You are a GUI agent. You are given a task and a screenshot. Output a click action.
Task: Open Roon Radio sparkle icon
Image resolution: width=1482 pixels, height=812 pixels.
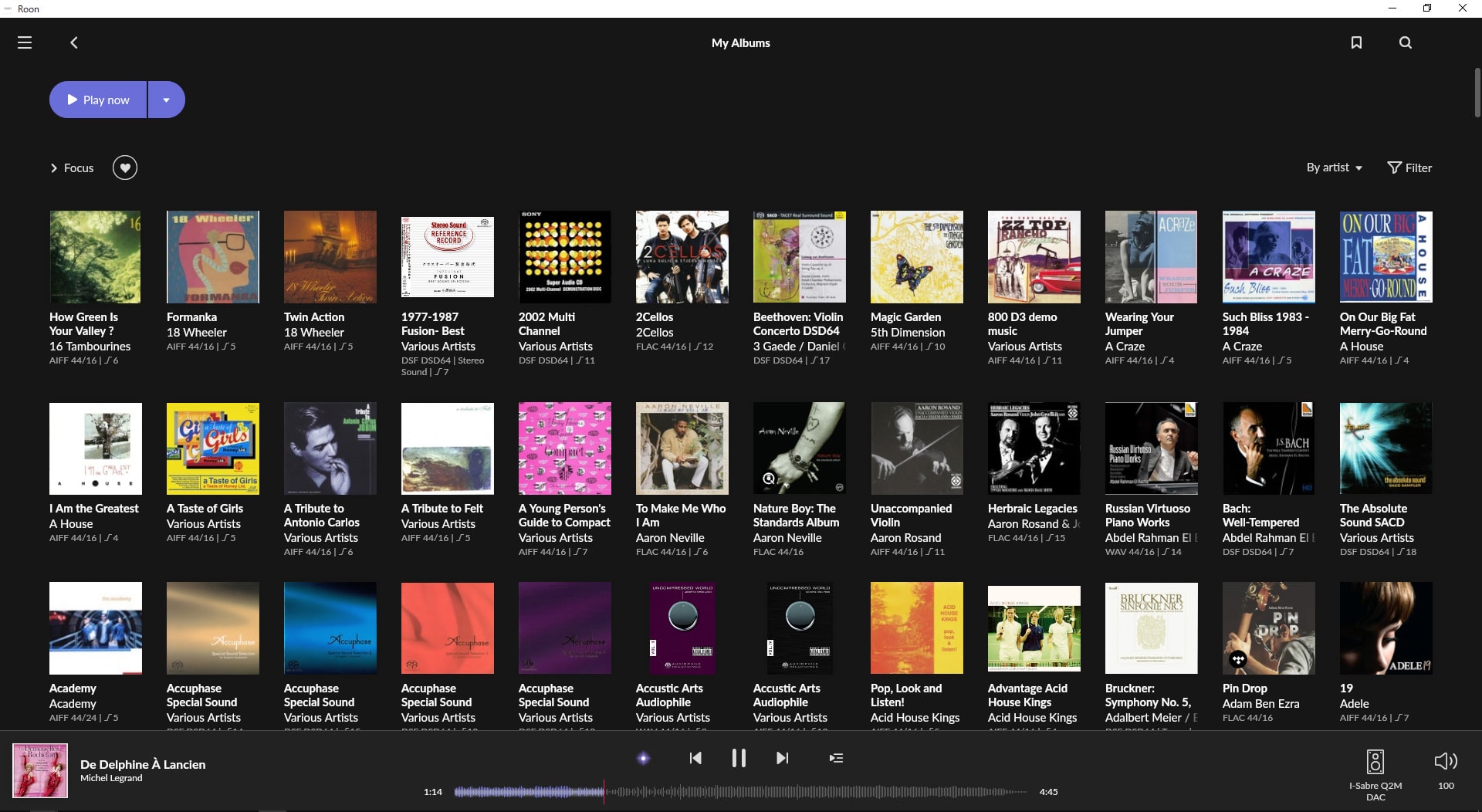tap(643, 758)
